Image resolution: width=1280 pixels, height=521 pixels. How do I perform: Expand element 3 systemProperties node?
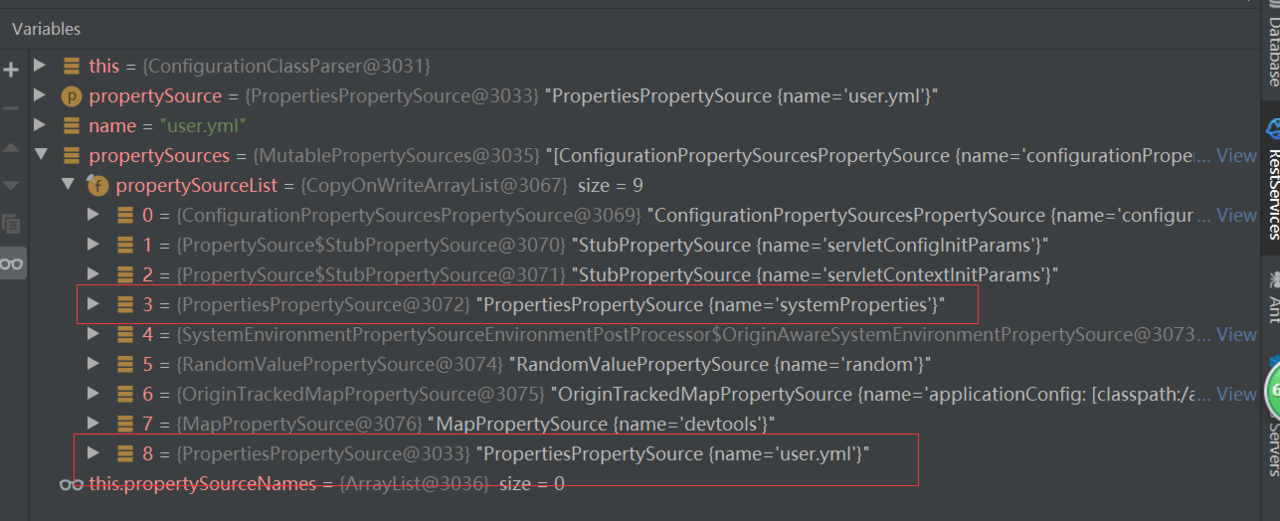click(x=94, y=305)
